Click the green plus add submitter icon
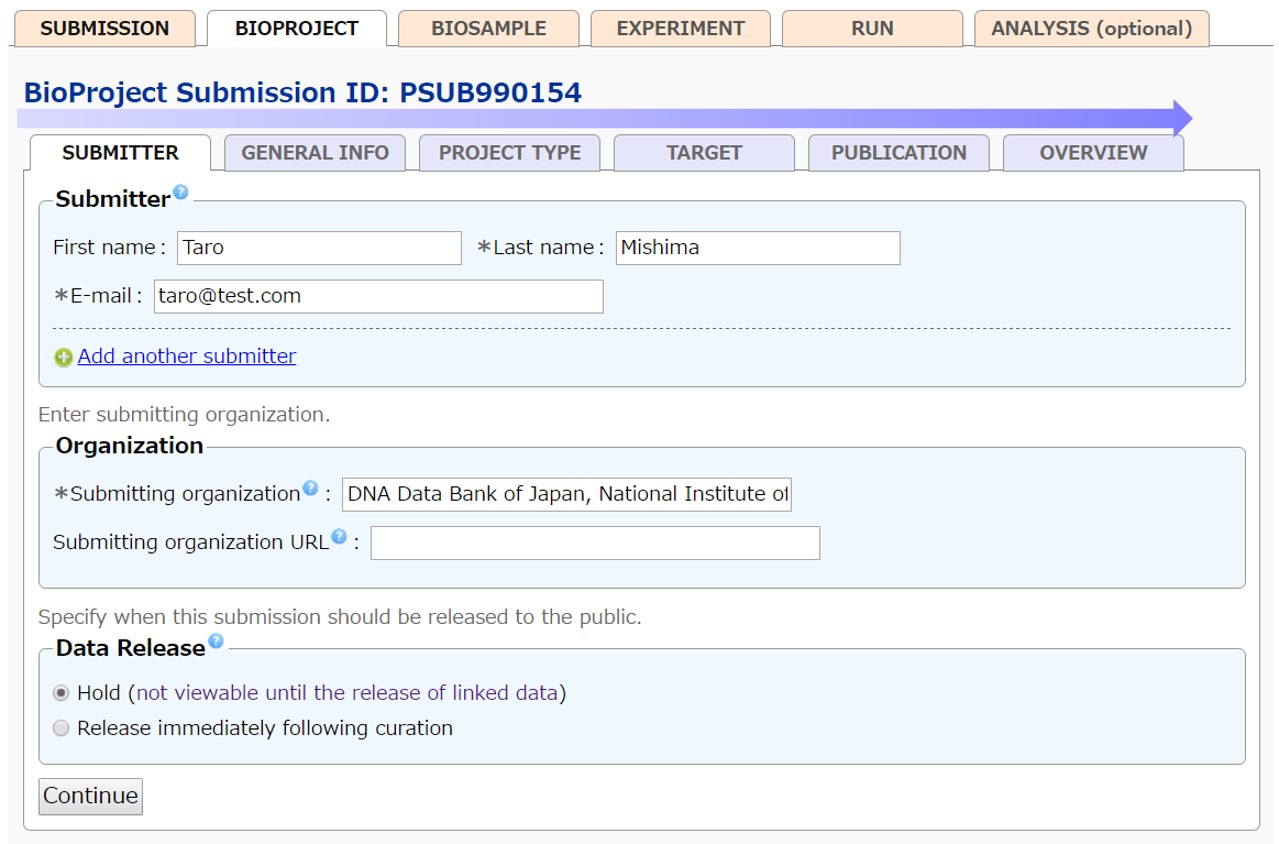Viewport: 1279px width, 844px height. click(x=63, y=358)
